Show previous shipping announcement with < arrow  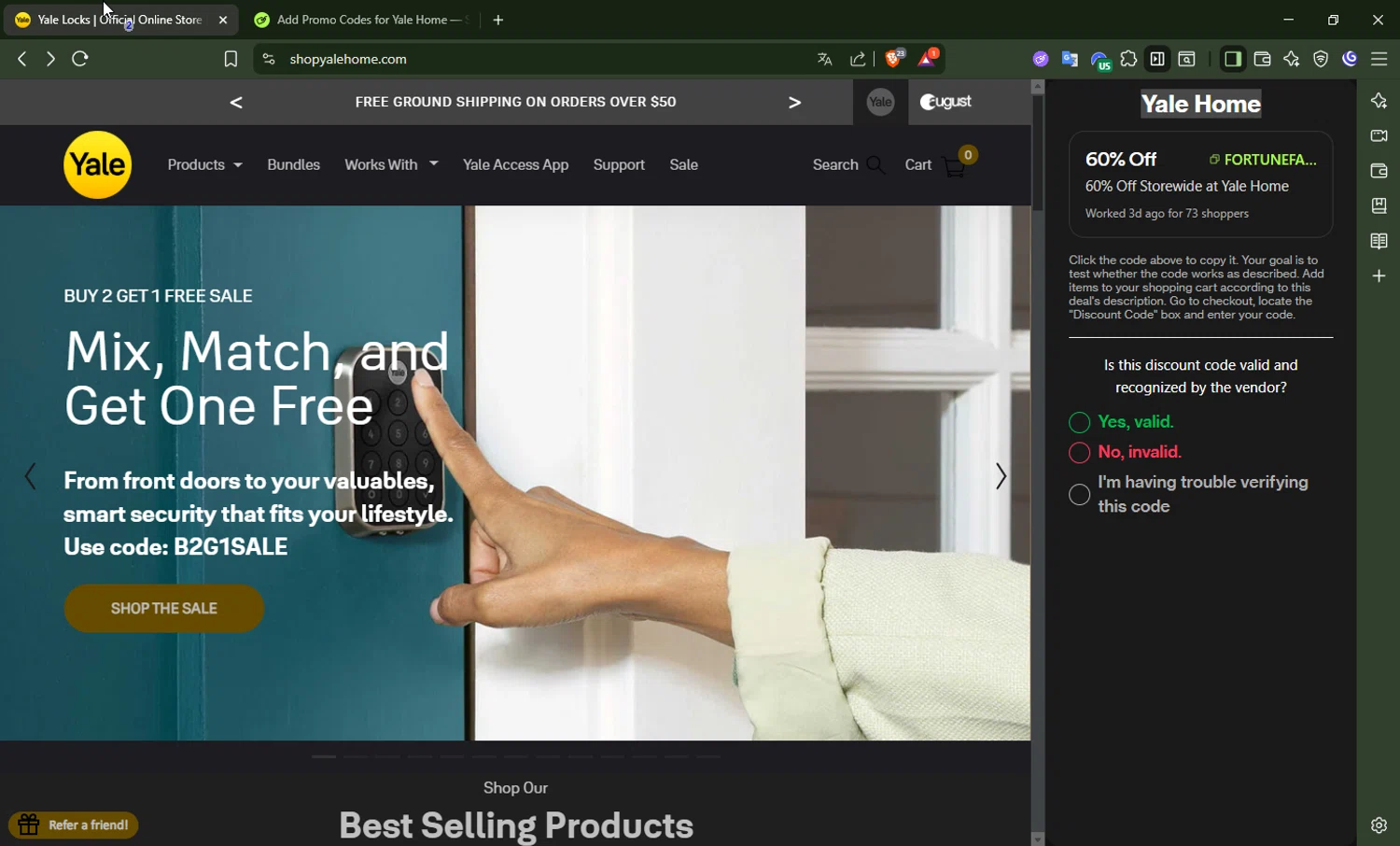236,102
